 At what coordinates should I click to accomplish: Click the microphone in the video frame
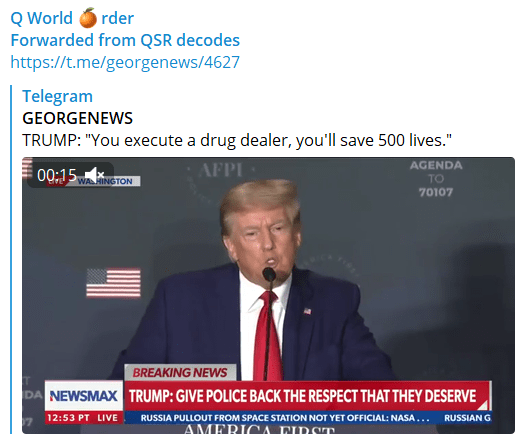(269, 274)
